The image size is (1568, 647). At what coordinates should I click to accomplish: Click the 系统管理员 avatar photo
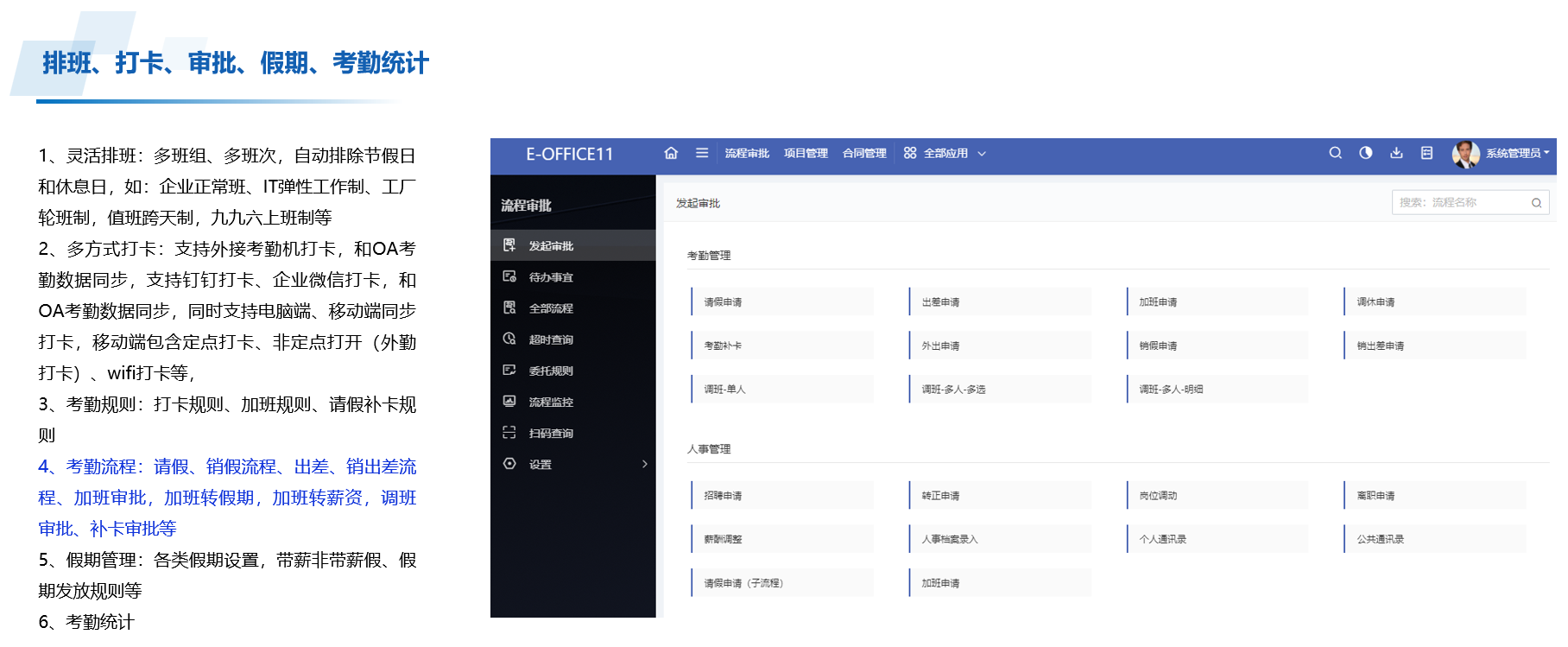pos(1466,154)
